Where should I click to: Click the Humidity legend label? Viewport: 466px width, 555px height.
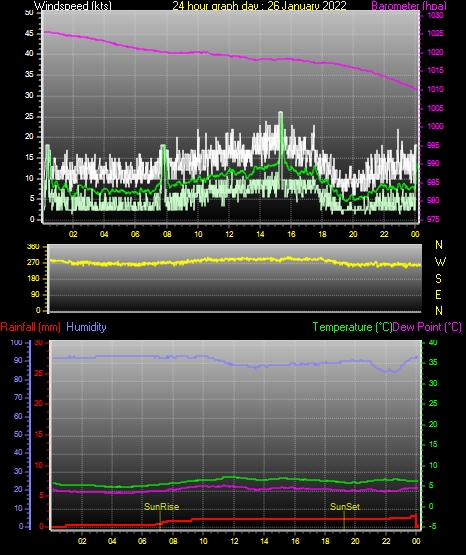click(86, 327)
